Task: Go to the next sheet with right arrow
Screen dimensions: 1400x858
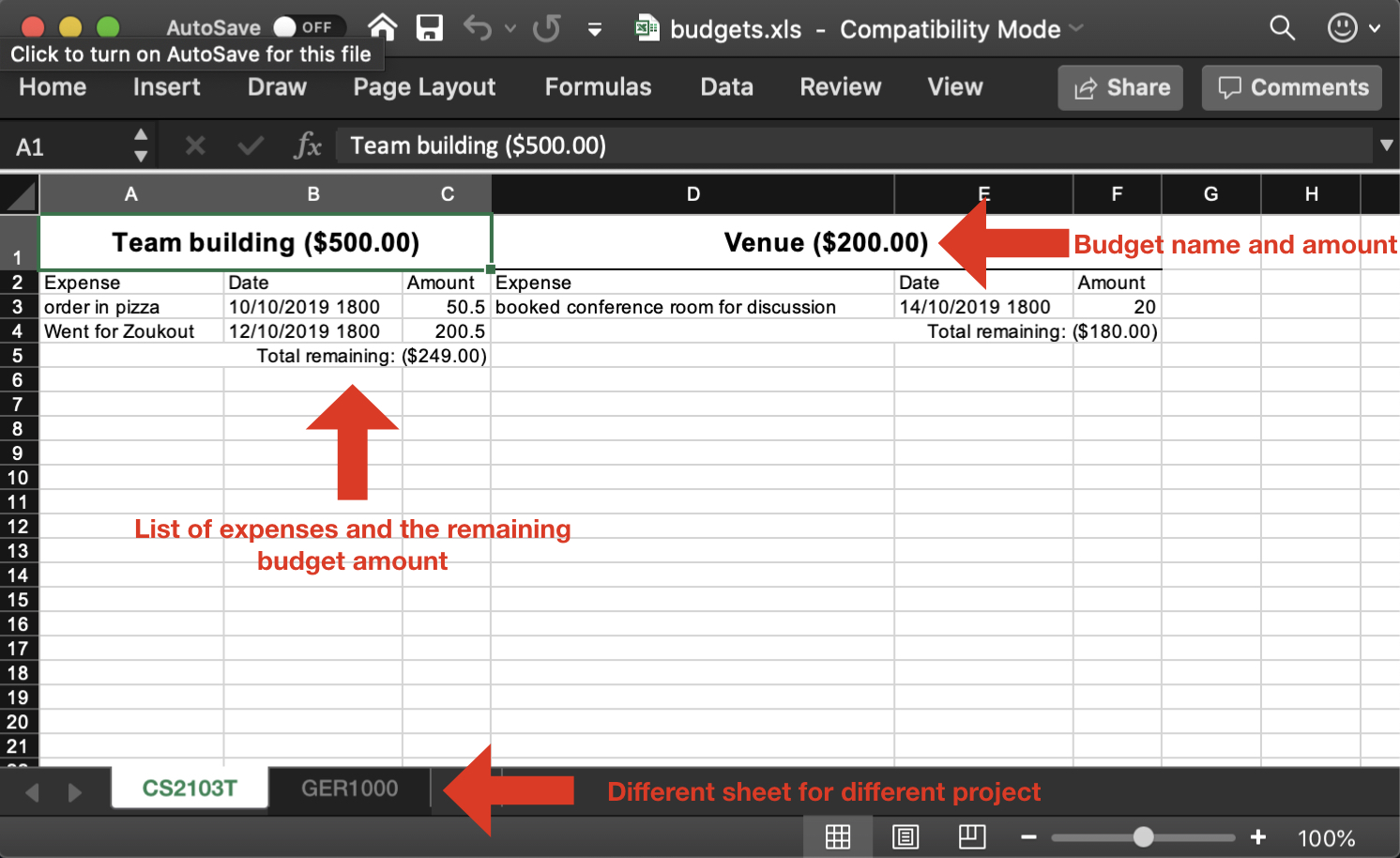Action: tap(74, 792)
